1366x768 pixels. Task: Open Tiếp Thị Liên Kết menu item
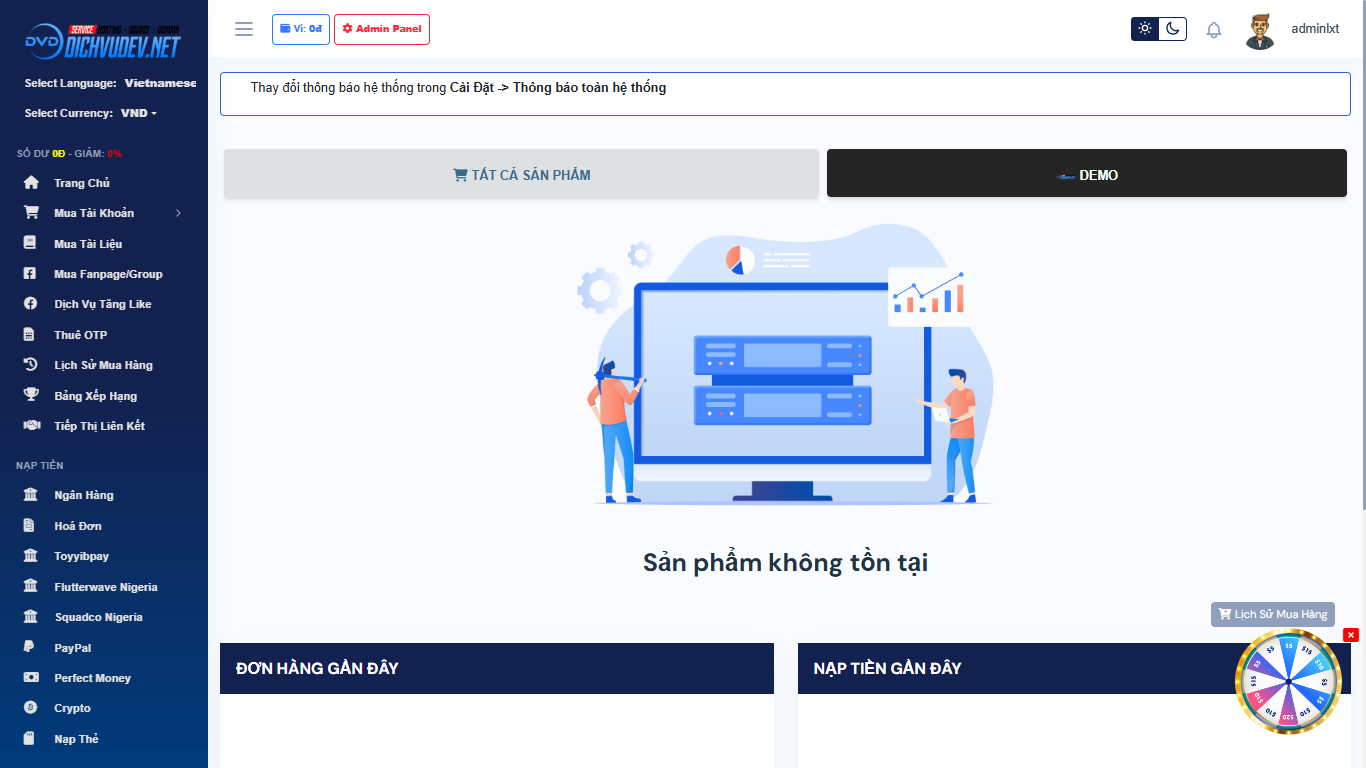[99, 426]
